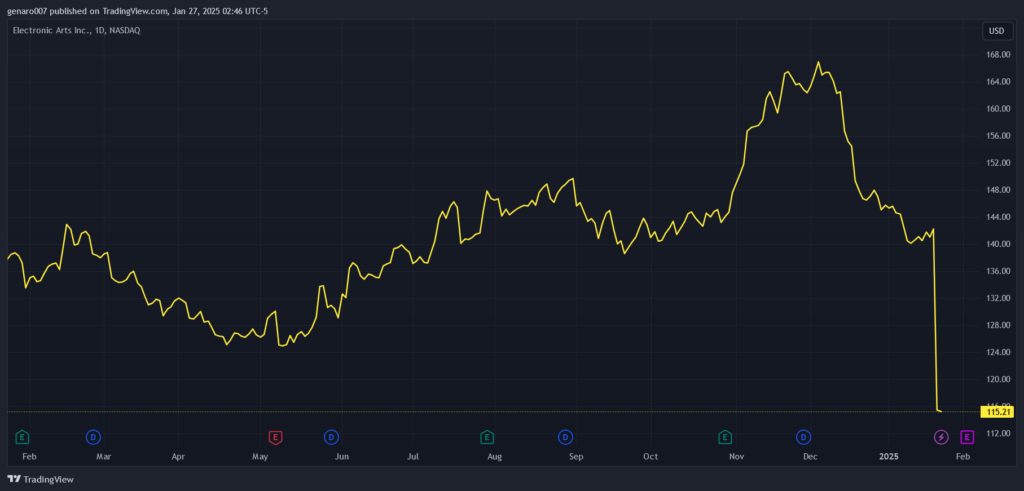The image size is (1024, 491).
Task: Click the yellow 115.21 price label
Action: click(x=999, y=411)
